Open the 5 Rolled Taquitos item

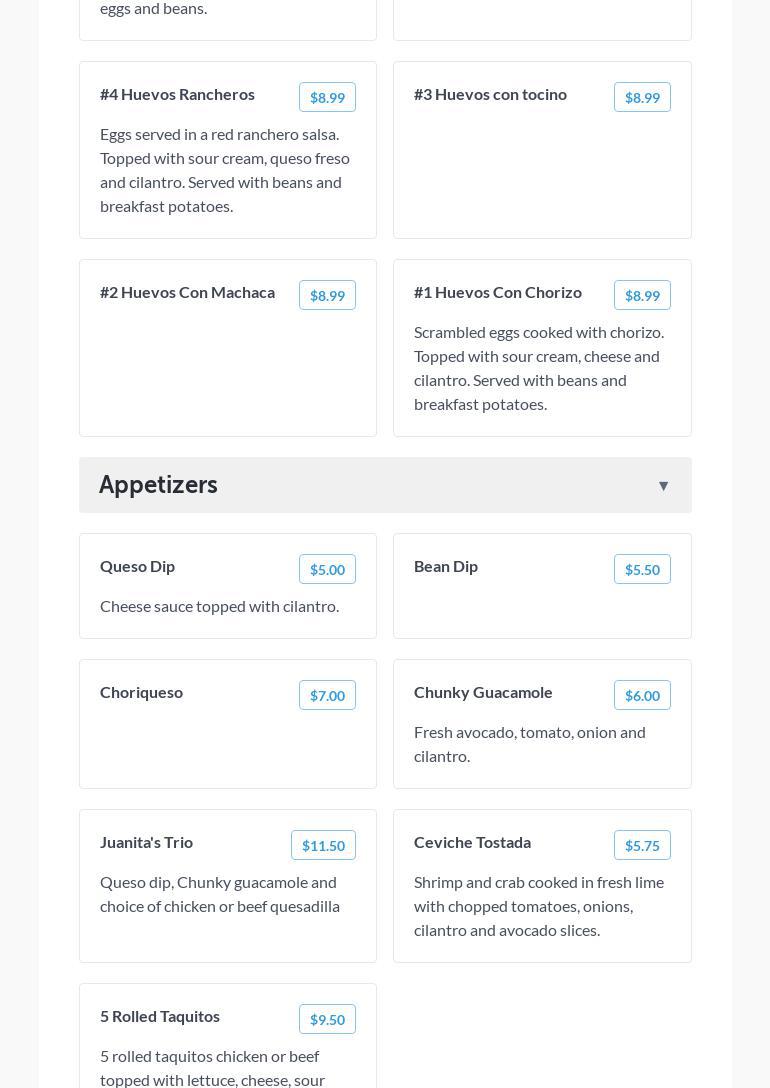click(x=160, y=1016)
